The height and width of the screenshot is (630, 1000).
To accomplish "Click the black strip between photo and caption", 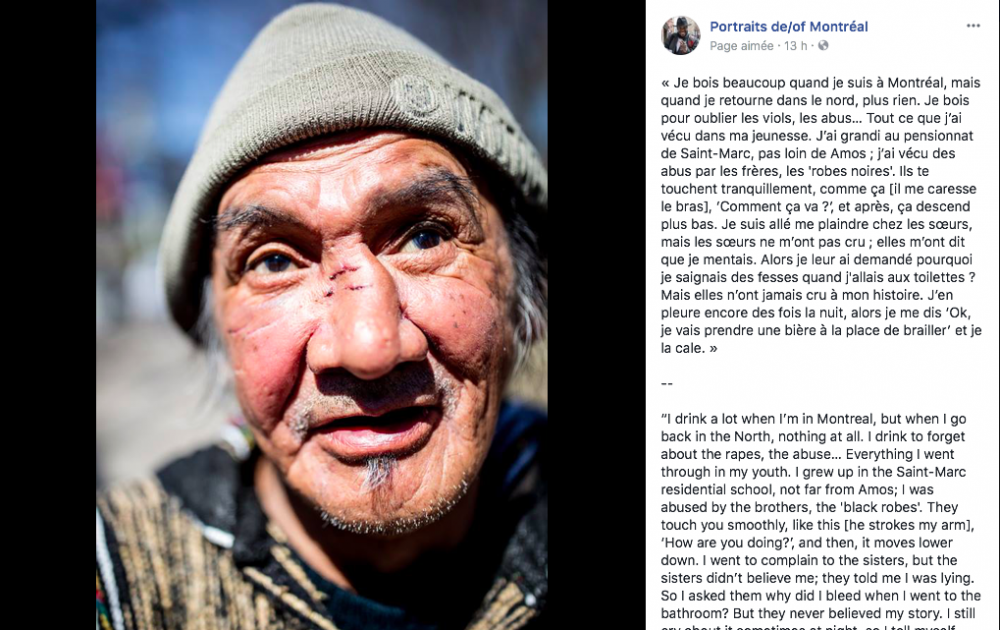I will 596,315.
